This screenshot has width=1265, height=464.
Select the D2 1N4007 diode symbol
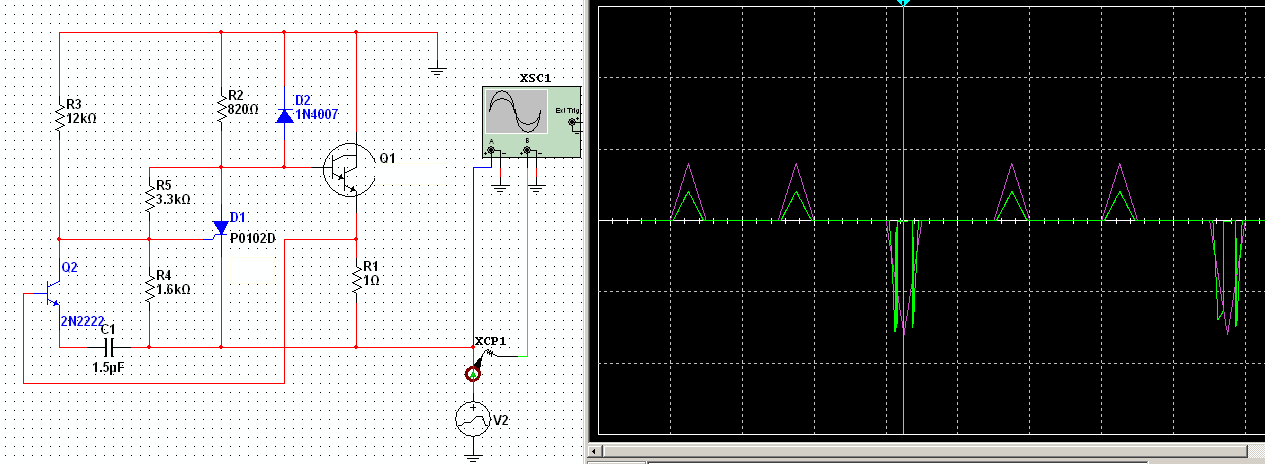click(x=285, y=116)
